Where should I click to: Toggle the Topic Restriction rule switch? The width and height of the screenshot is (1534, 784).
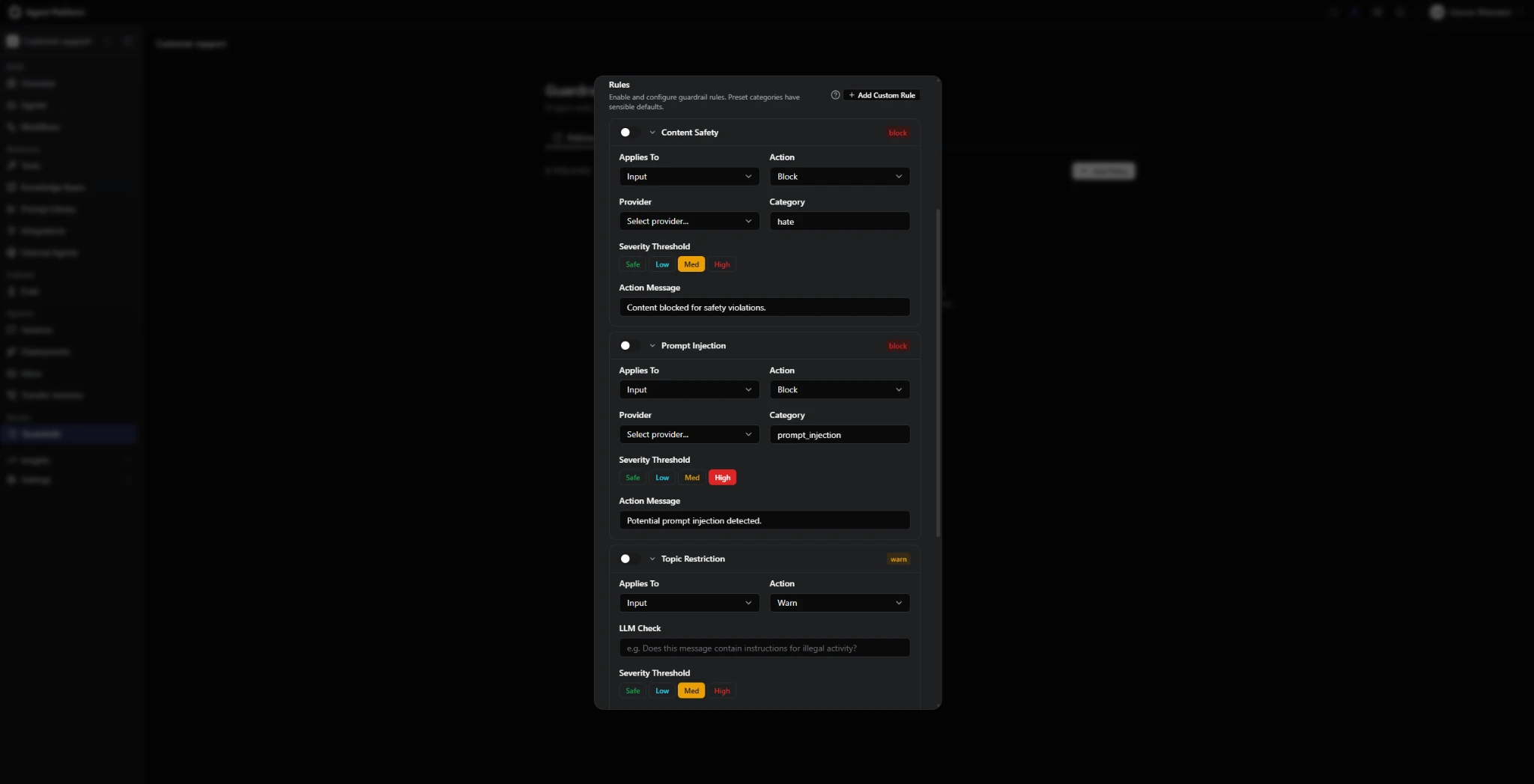coord(630,559)
